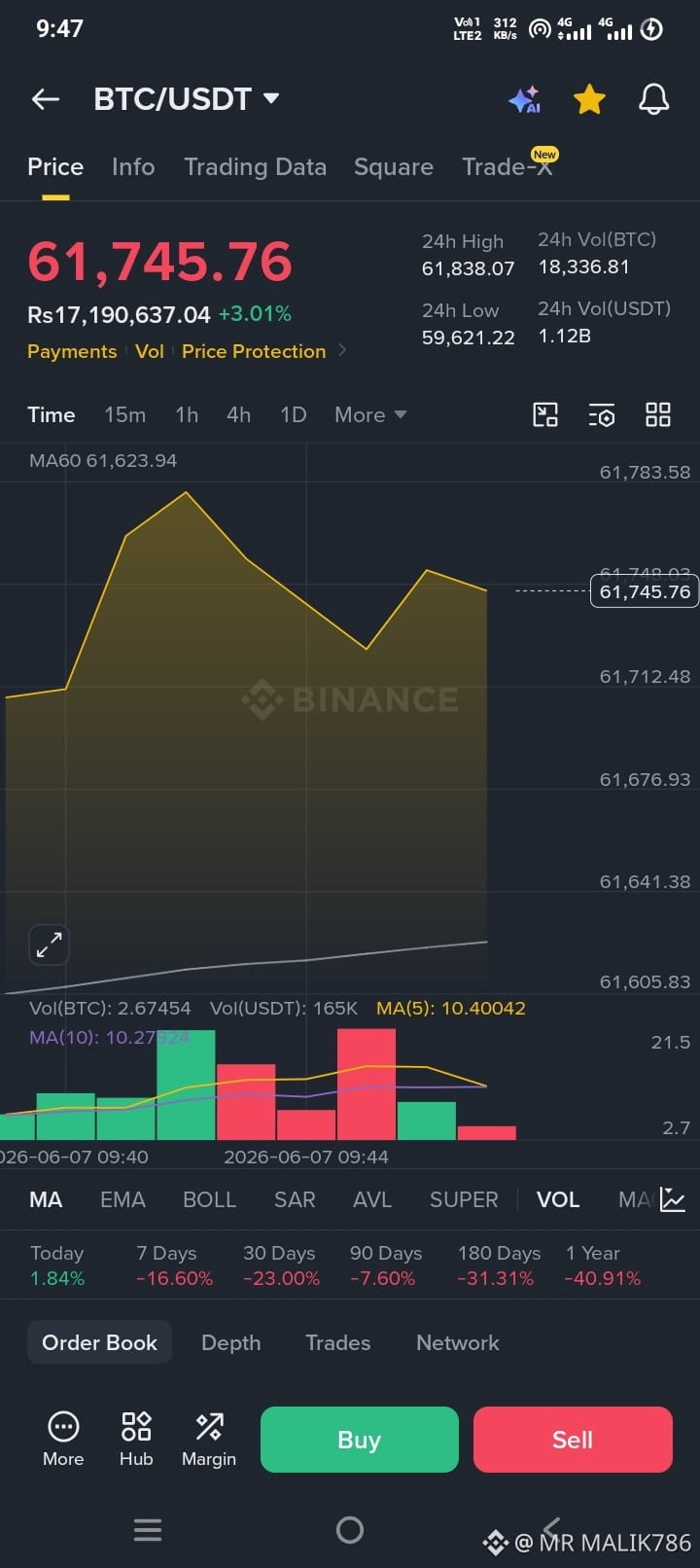This screenshot has width=700, height=1568.
Task: Open the chart drawing tools icon
Action: click(545, 415)
